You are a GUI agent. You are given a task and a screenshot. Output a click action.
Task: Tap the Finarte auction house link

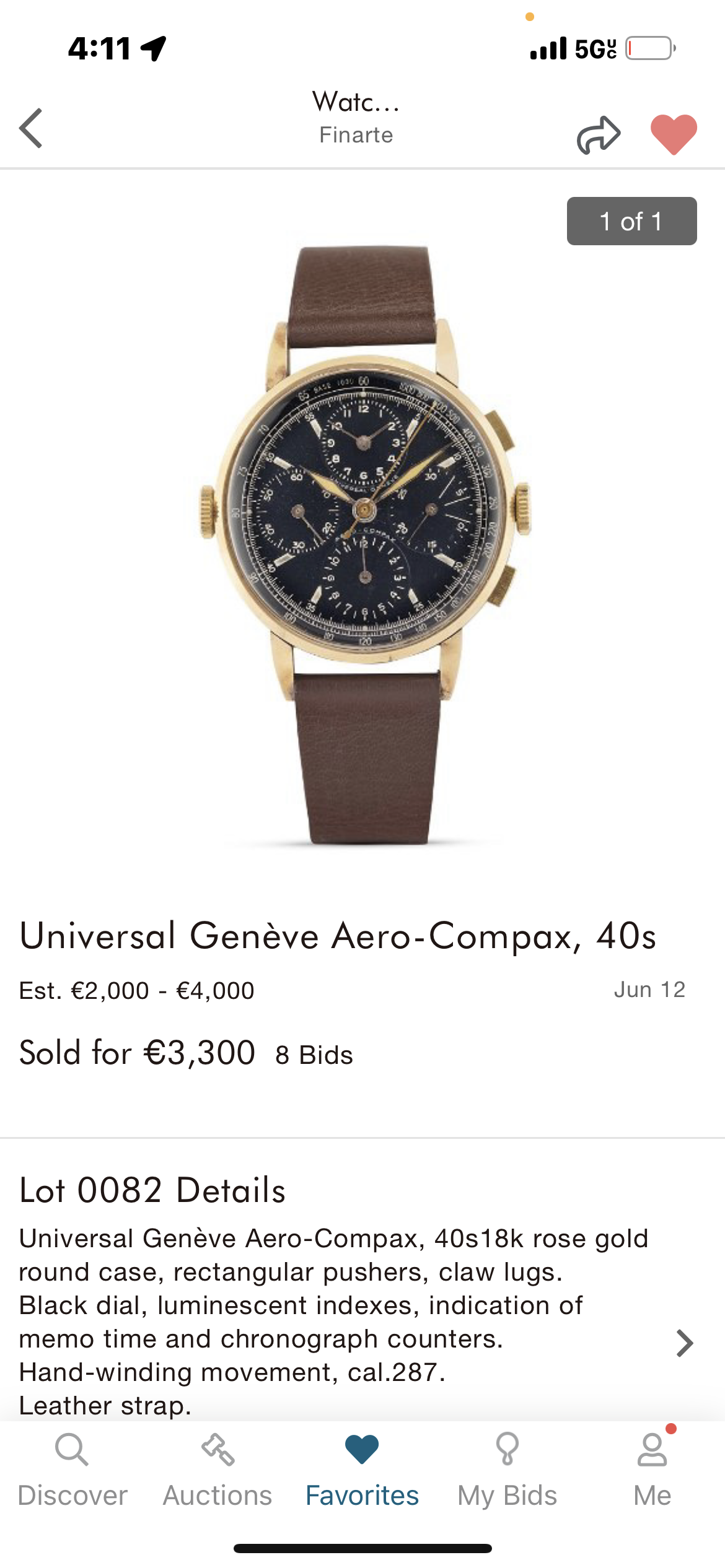356,135
